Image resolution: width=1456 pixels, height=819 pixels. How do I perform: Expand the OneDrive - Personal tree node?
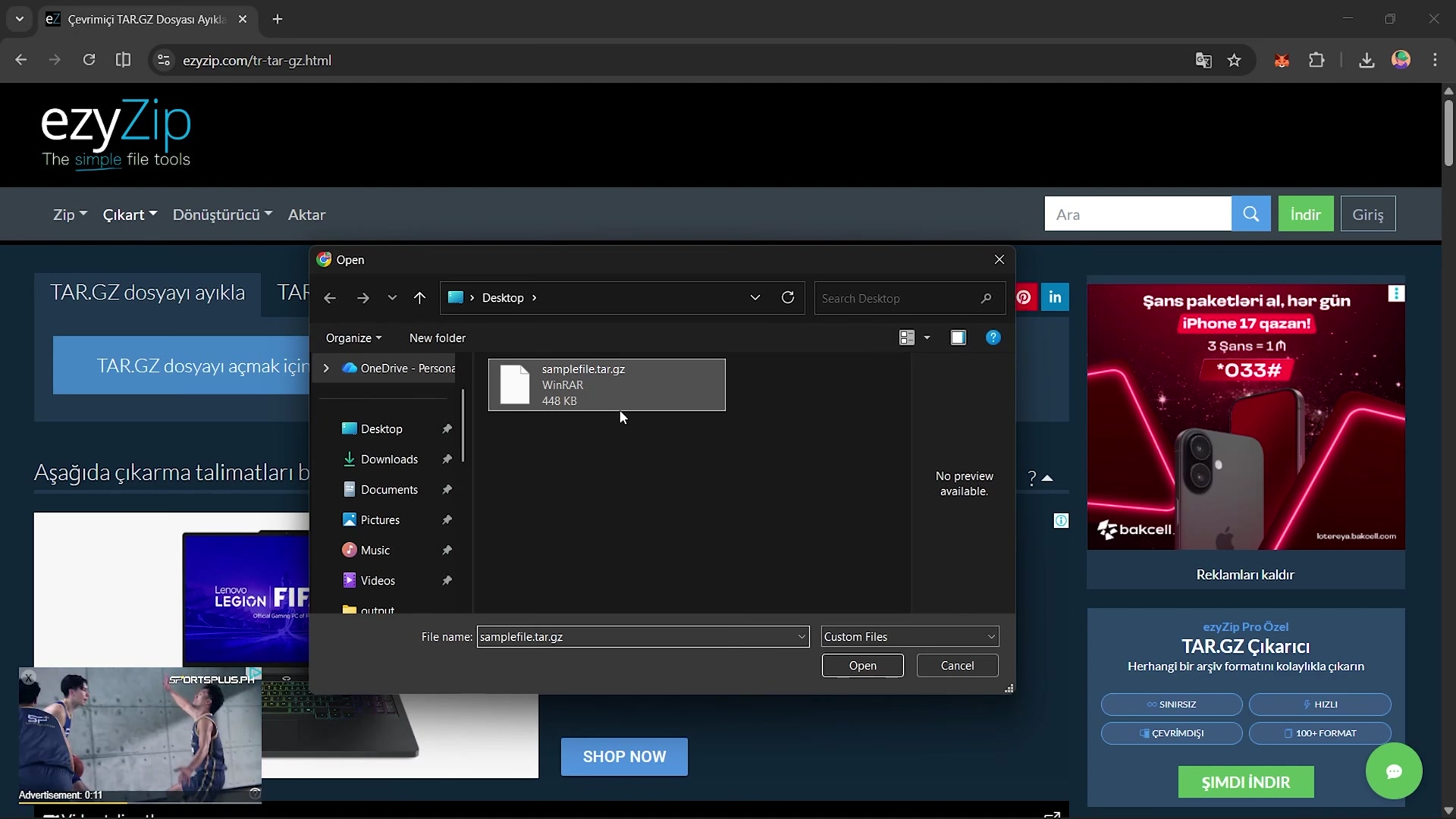(326, 368)
